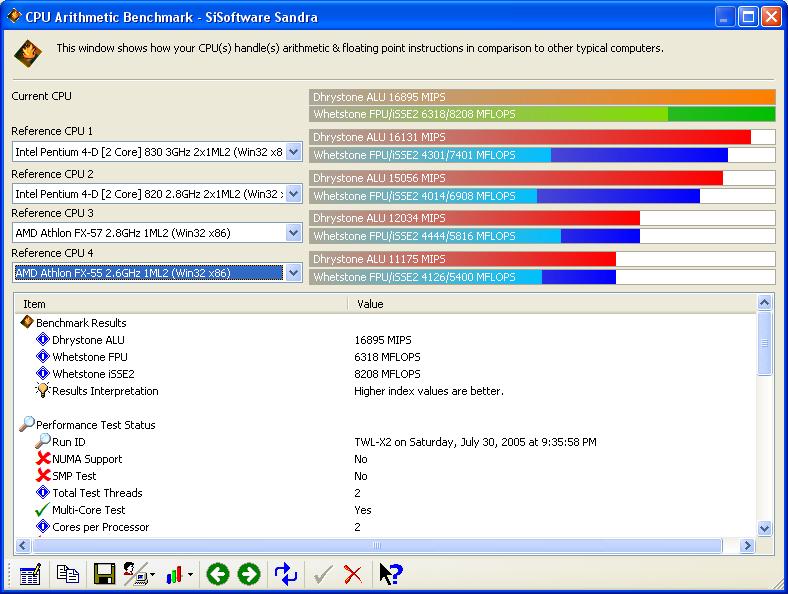Click the red X icon beside NUMA Support
The height and width of the screenshot is (594, 788).
pyautogui.click(x=43, y=458)
